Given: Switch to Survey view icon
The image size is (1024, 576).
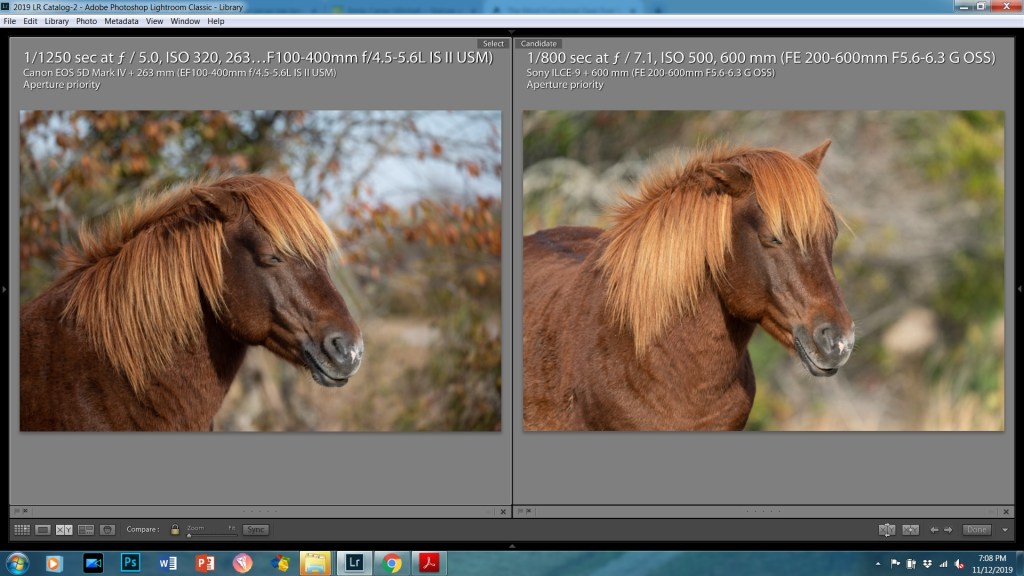Looking at the screenshot, I should pyautogui.click(x=86, y=529).
